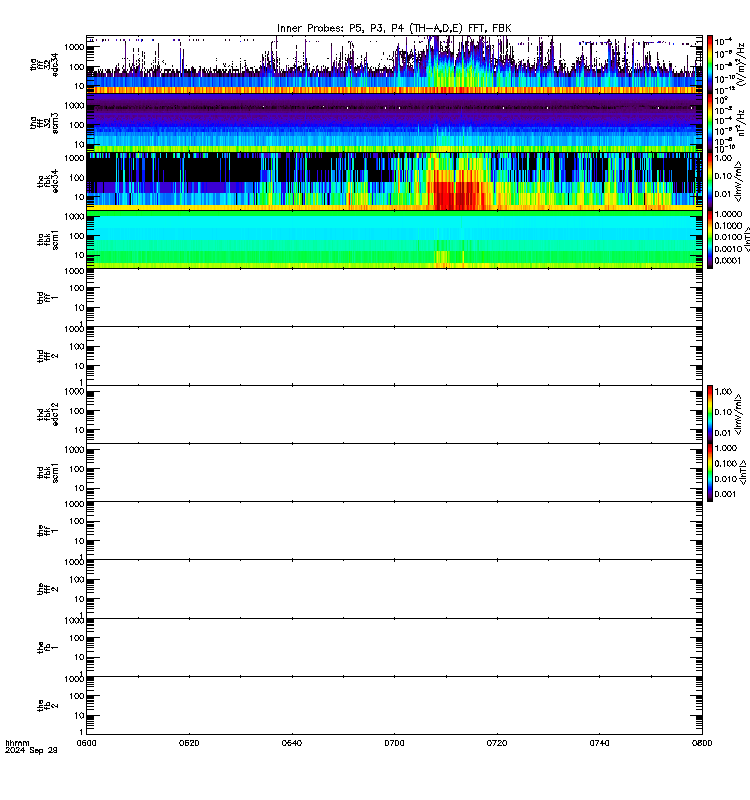The image size is (750, 800).
Task: Click the 'nT²/Hz' color bar unit label
Action: click(742, 123)
